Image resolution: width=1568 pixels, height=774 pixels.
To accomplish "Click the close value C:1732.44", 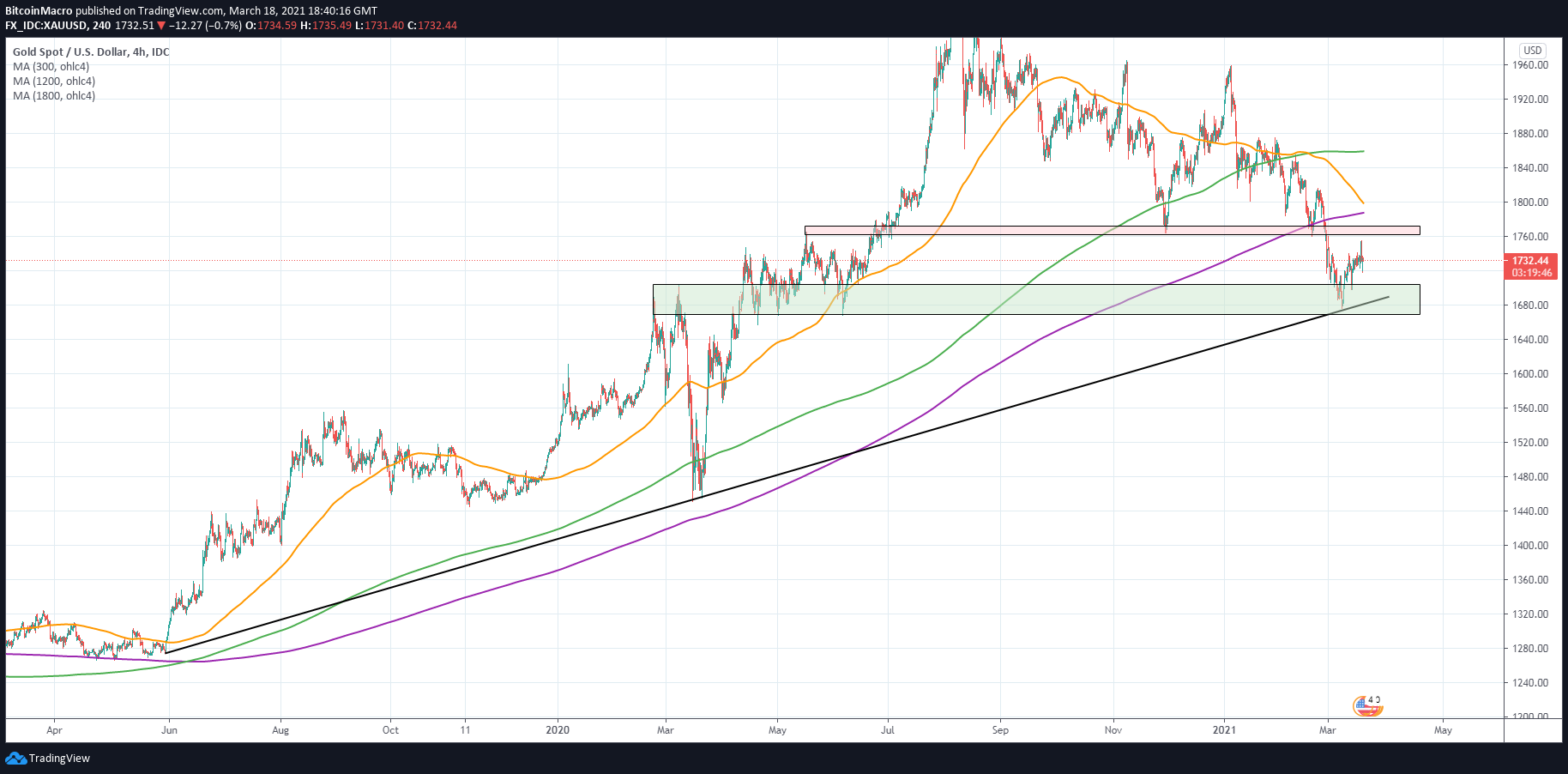I will pyautogui.click(x=432, y=26).
